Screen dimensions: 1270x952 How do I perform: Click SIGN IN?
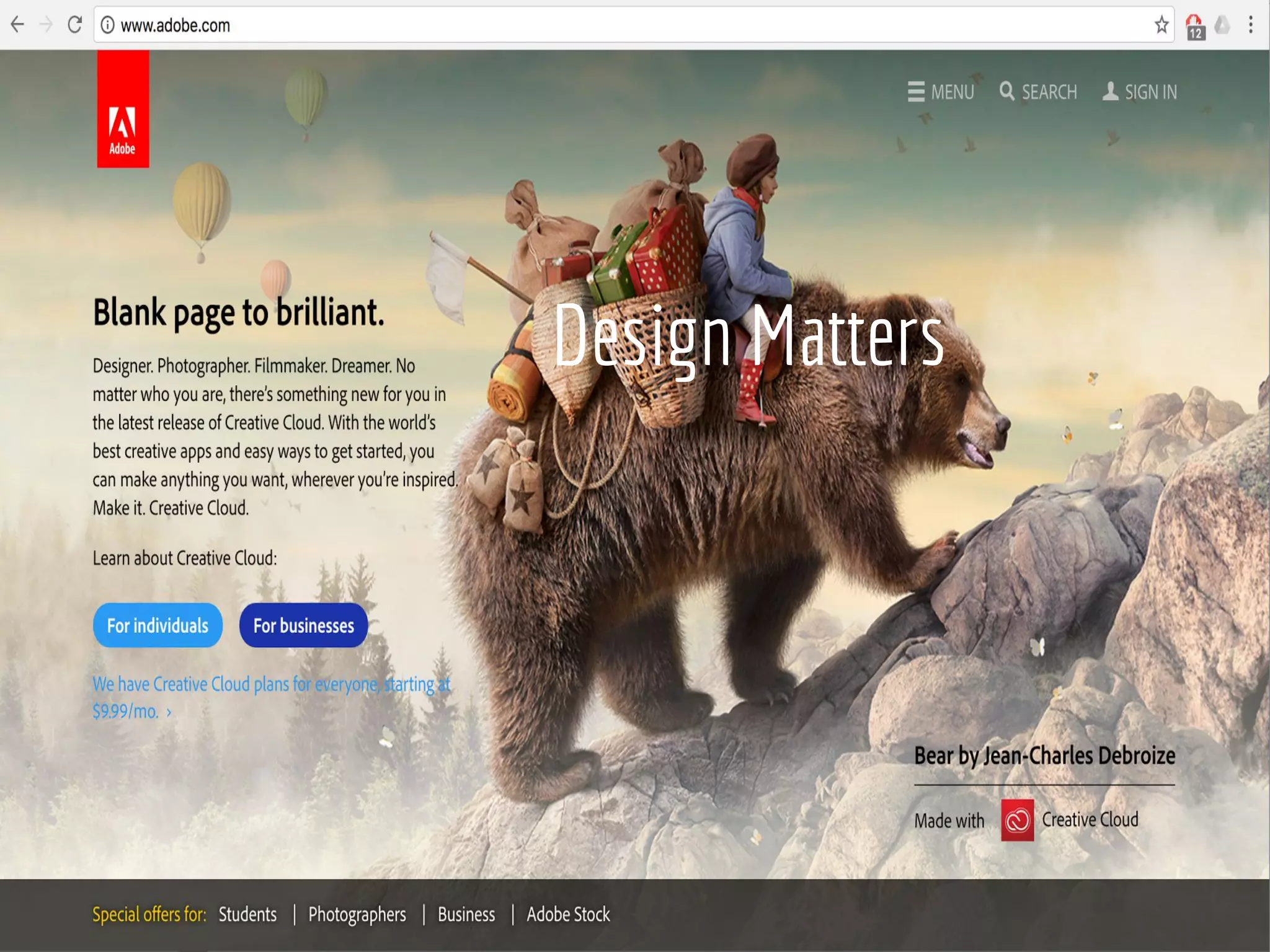coord(1139,92)
